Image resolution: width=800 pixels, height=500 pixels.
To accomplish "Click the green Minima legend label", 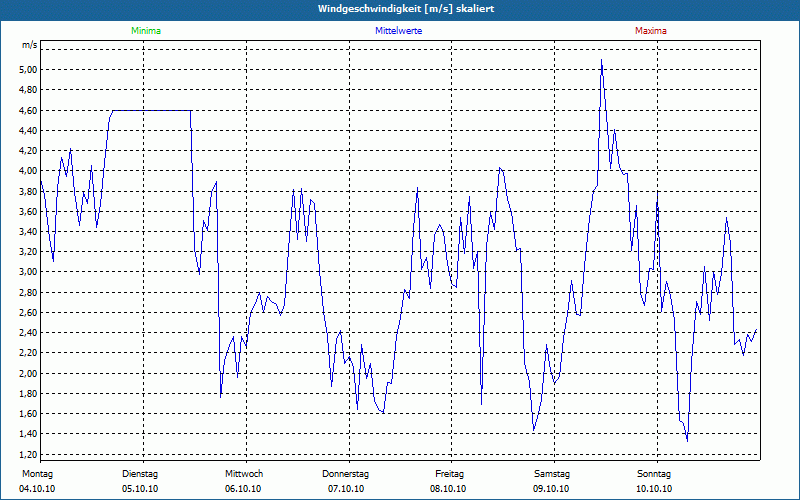I will coord(146,31).
